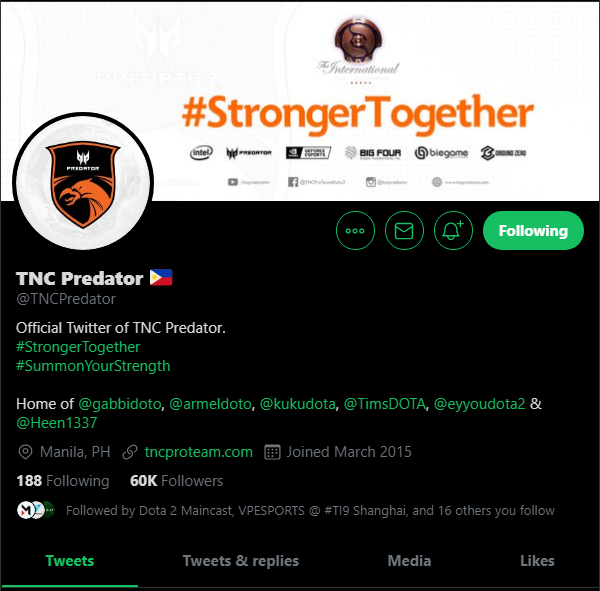Click the followed-by avatars cluster
Viewport: 600px width, 591px height.
(36, 510)
